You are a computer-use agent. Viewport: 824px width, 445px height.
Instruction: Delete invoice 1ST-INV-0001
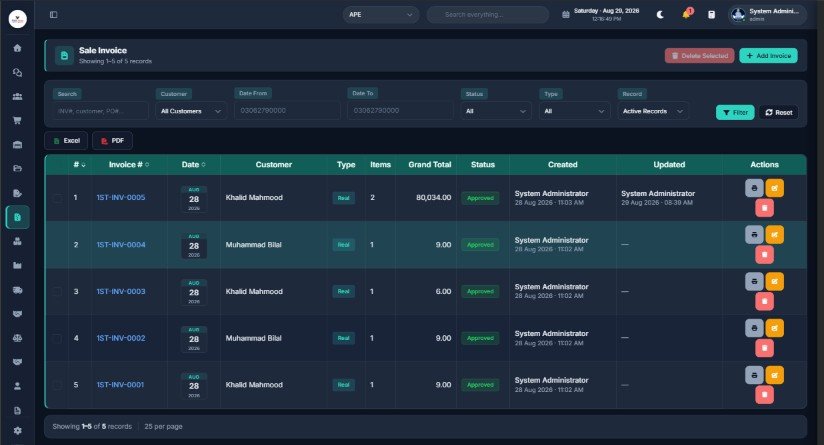coord(764,395)
